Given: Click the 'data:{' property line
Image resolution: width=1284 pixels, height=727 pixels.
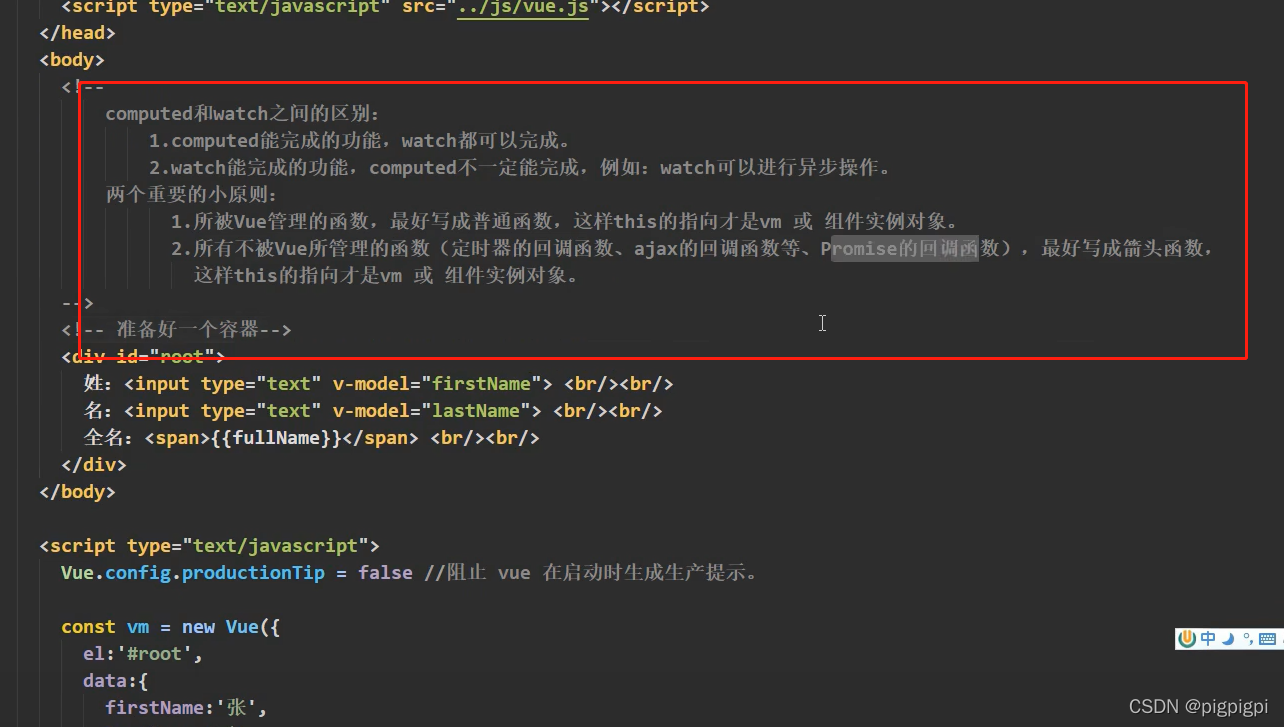Looking at the screenshot, I should pyautogui.click(x=116, y=681).
